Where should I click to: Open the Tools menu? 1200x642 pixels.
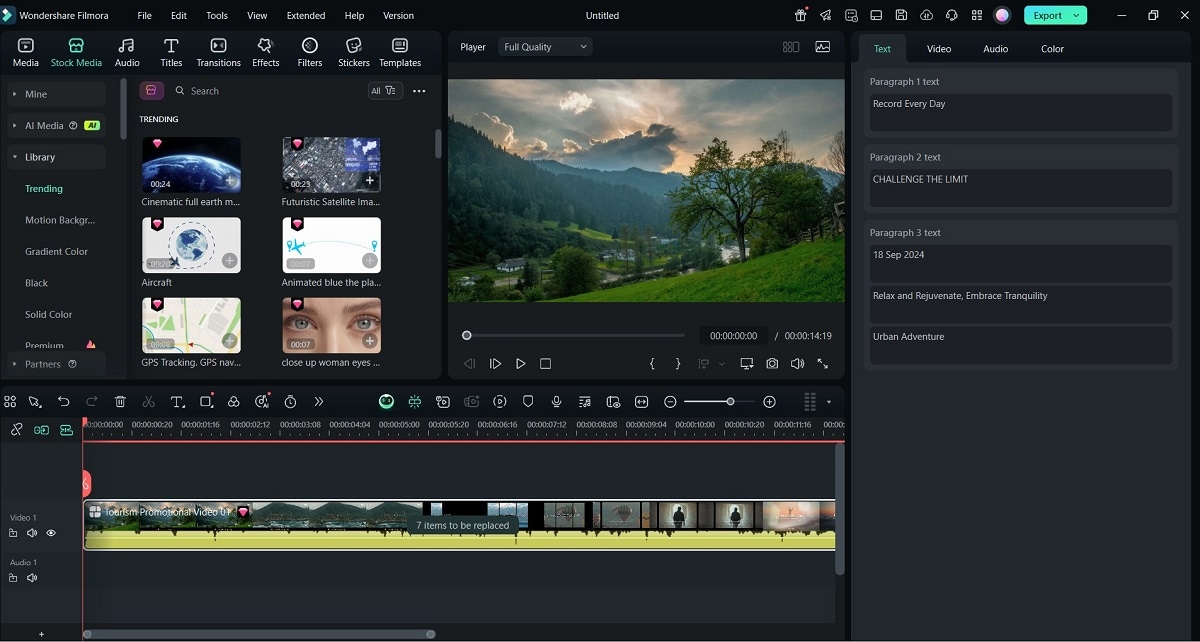217,16
